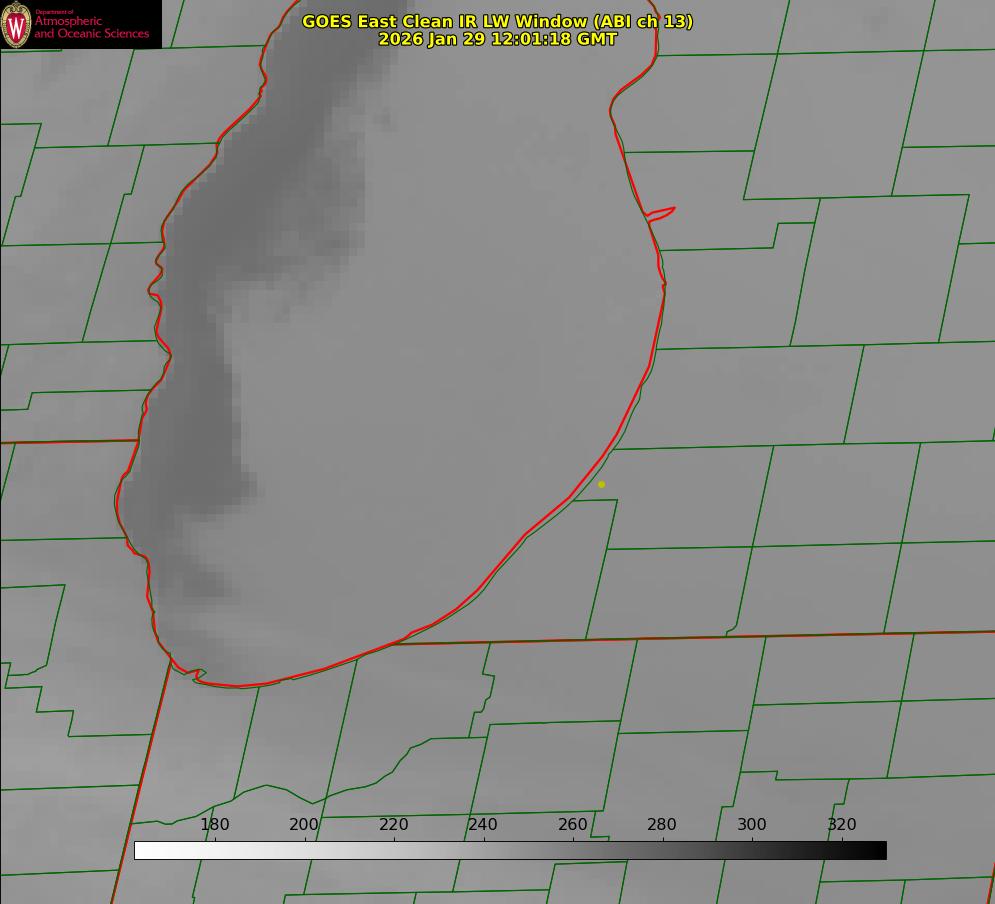Click the University of Wisconsin crest logo
This screenshot has width=995, height=904.
(16, 24)
